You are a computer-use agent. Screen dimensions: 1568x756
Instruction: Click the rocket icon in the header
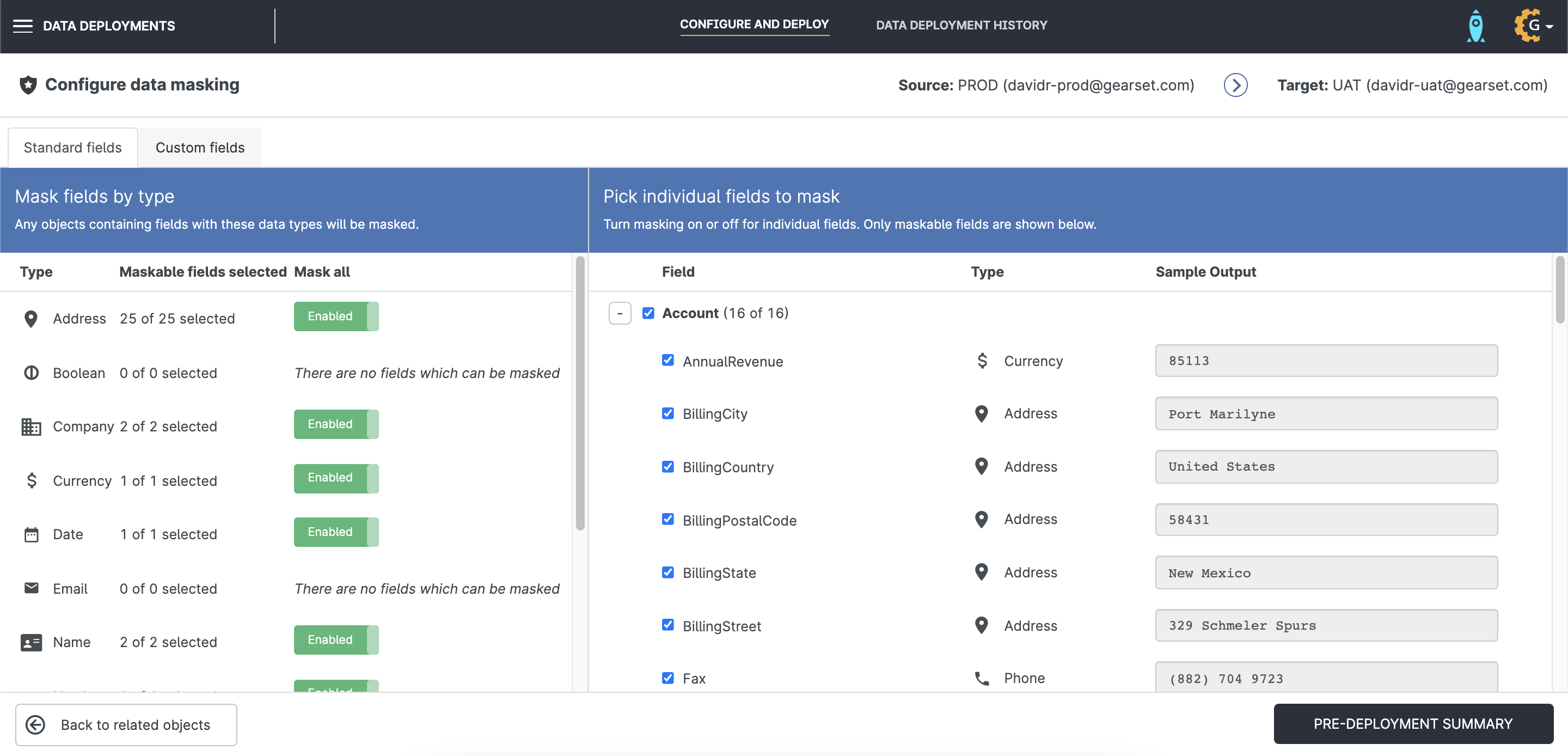pyautogui.click(x=1476, y=26)
